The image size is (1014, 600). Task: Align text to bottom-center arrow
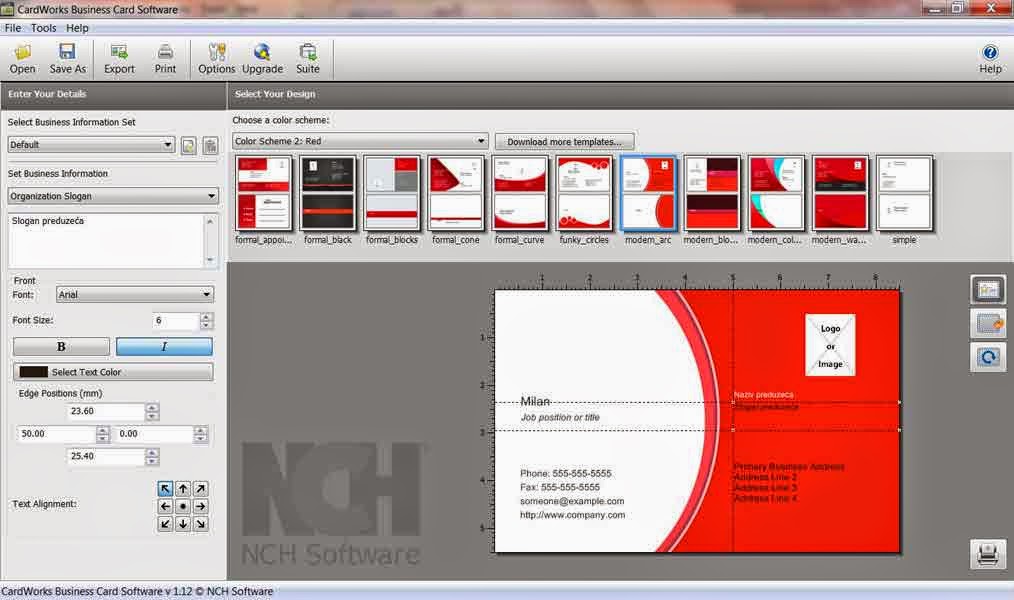click(x=183, y=524)
